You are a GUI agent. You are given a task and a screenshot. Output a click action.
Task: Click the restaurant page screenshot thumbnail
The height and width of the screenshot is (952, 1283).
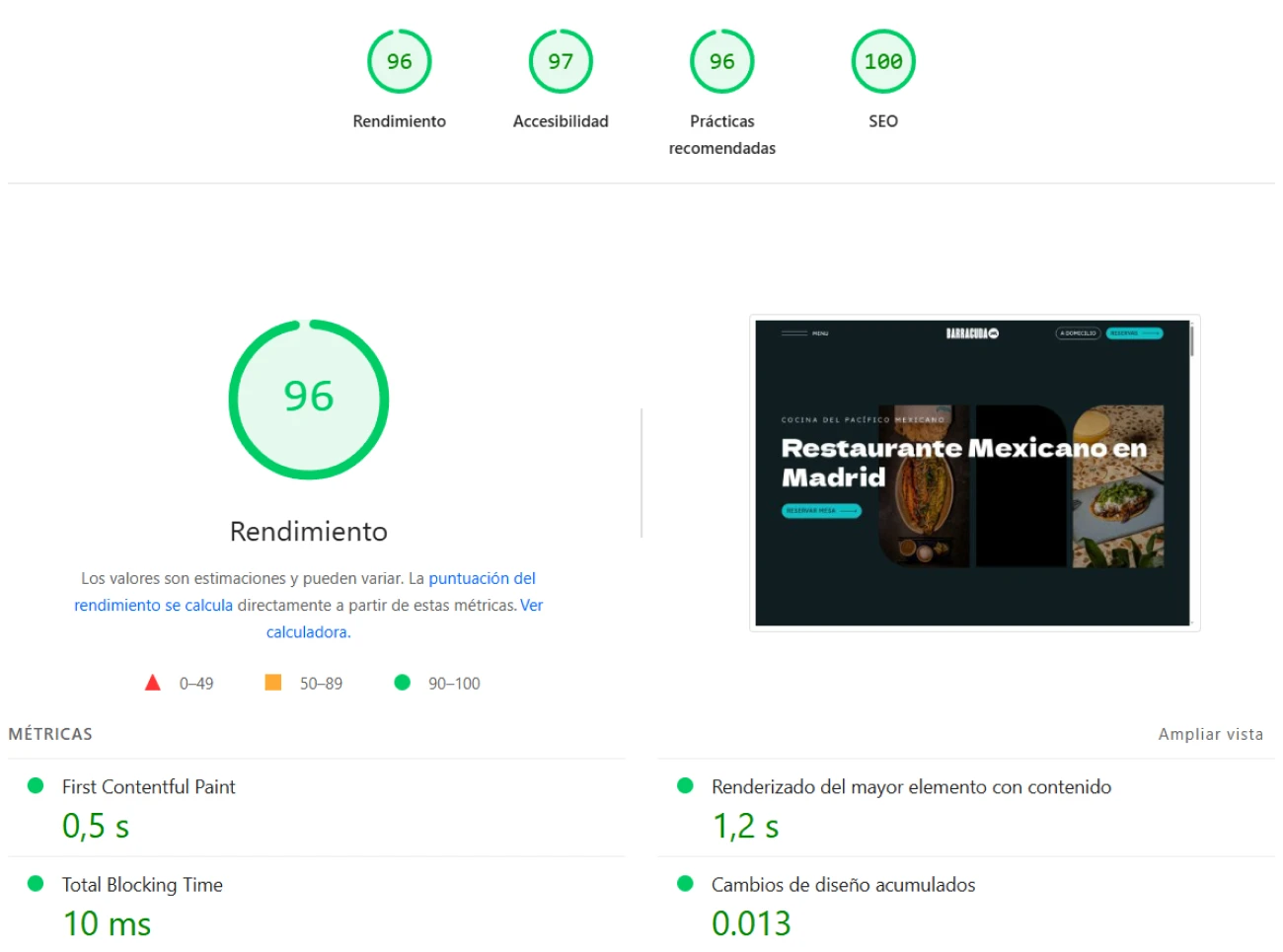pyautogui.click(x=973, y=473)
